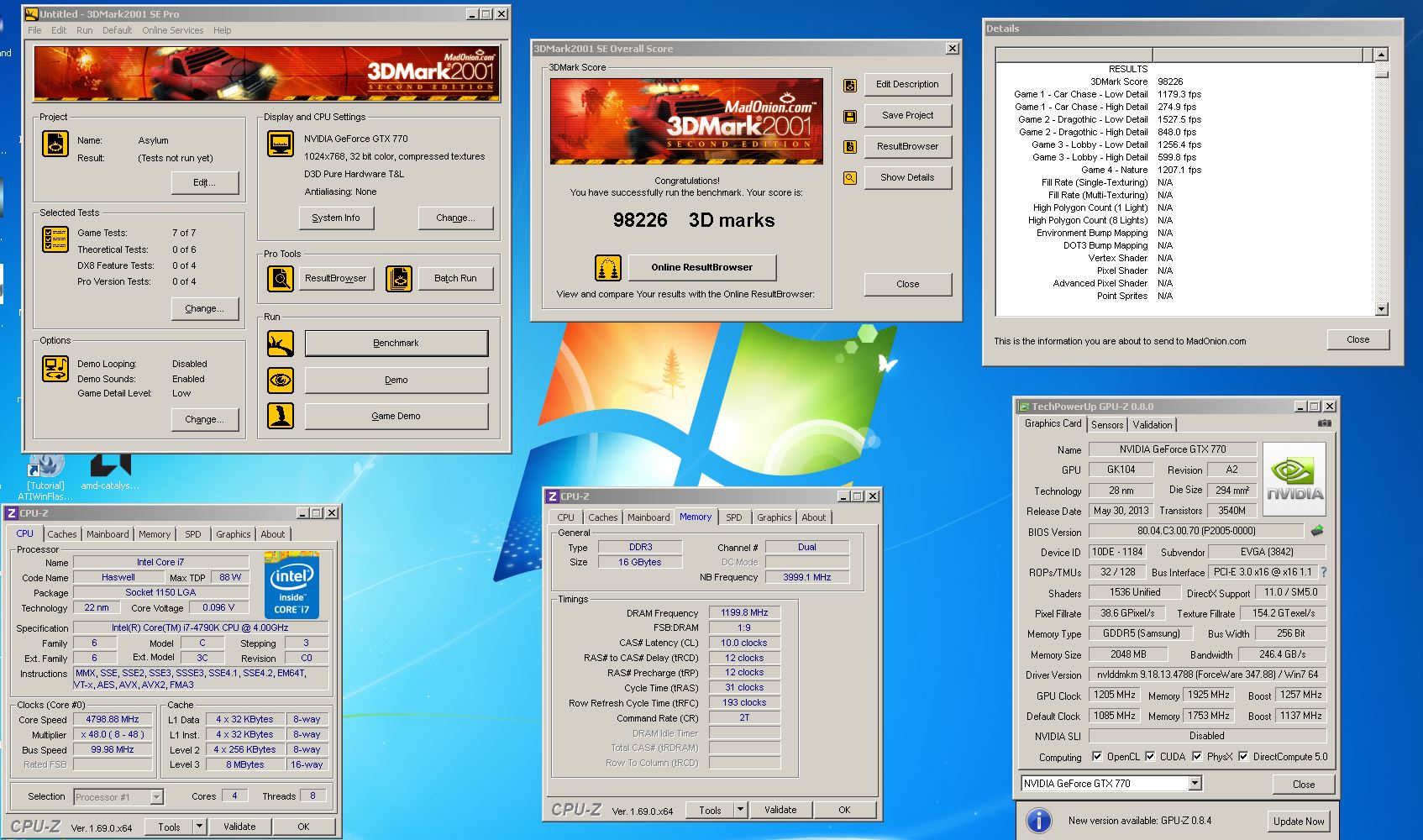Click the Bus Interface question mark in GPU-Z
1423x840 pixels.
[1324, 572]
